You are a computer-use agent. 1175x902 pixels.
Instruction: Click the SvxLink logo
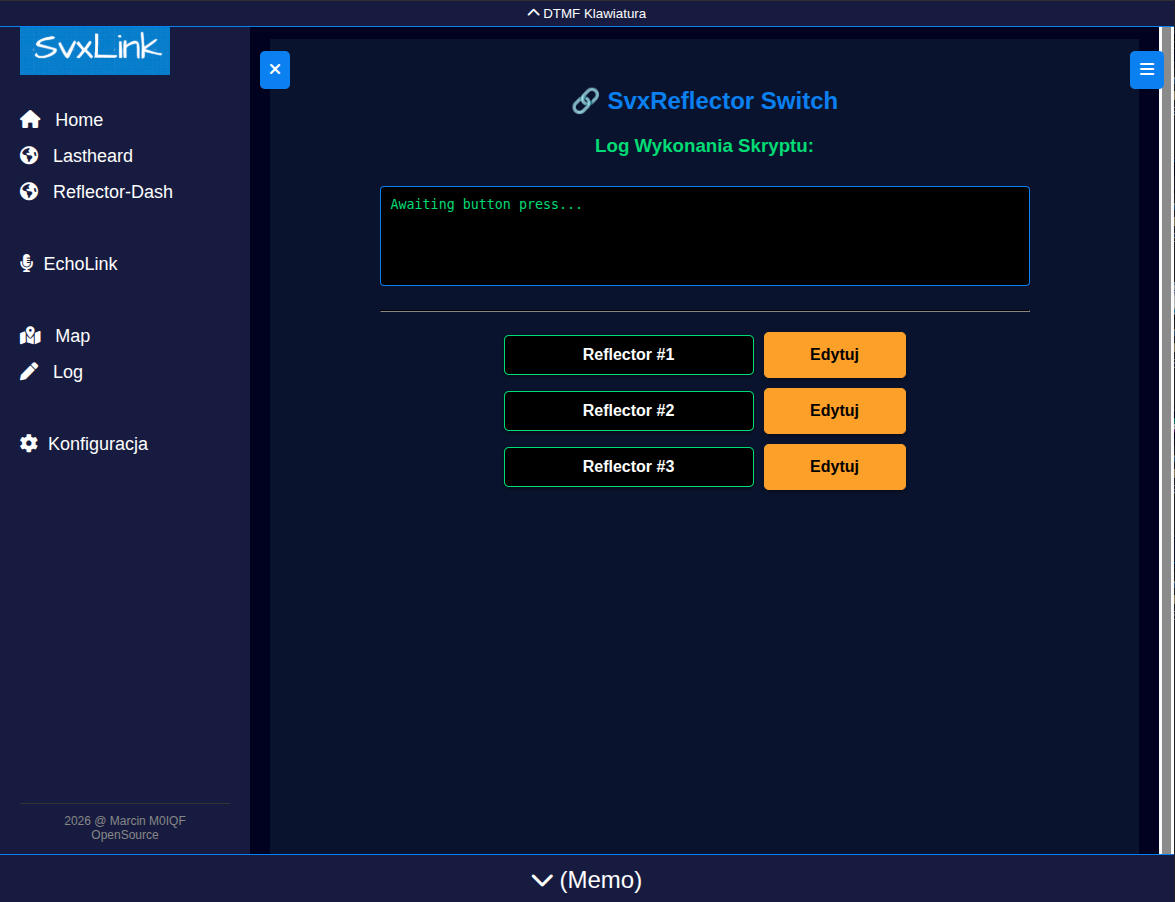tap(95, 48)
